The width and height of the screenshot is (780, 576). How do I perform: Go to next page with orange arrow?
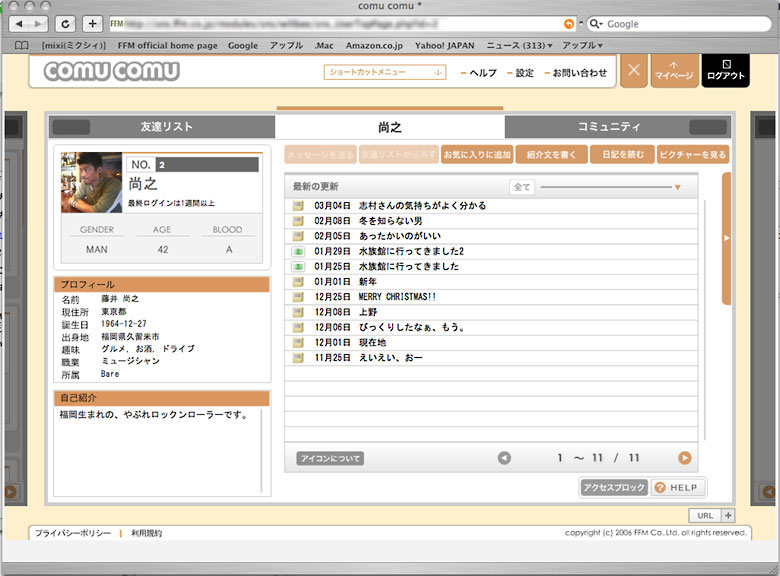tap(685, 458)
